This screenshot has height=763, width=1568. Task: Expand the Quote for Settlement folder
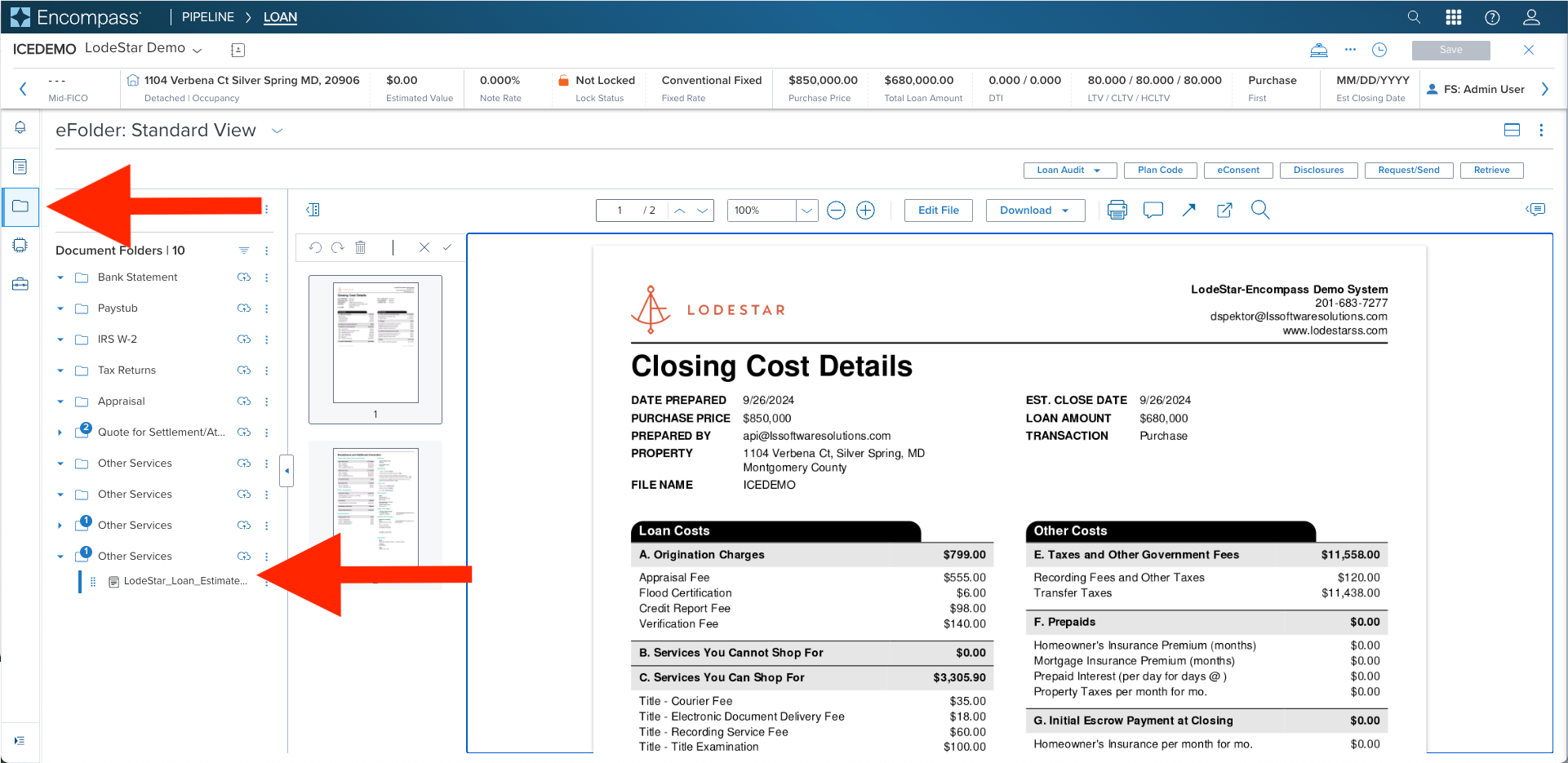pyautogui.click(x=60, y=433)
